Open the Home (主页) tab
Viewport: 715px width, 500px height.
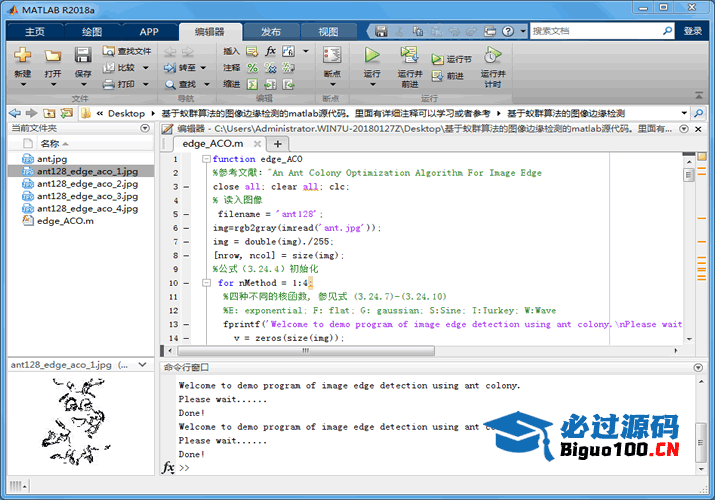tap(35, 32)
